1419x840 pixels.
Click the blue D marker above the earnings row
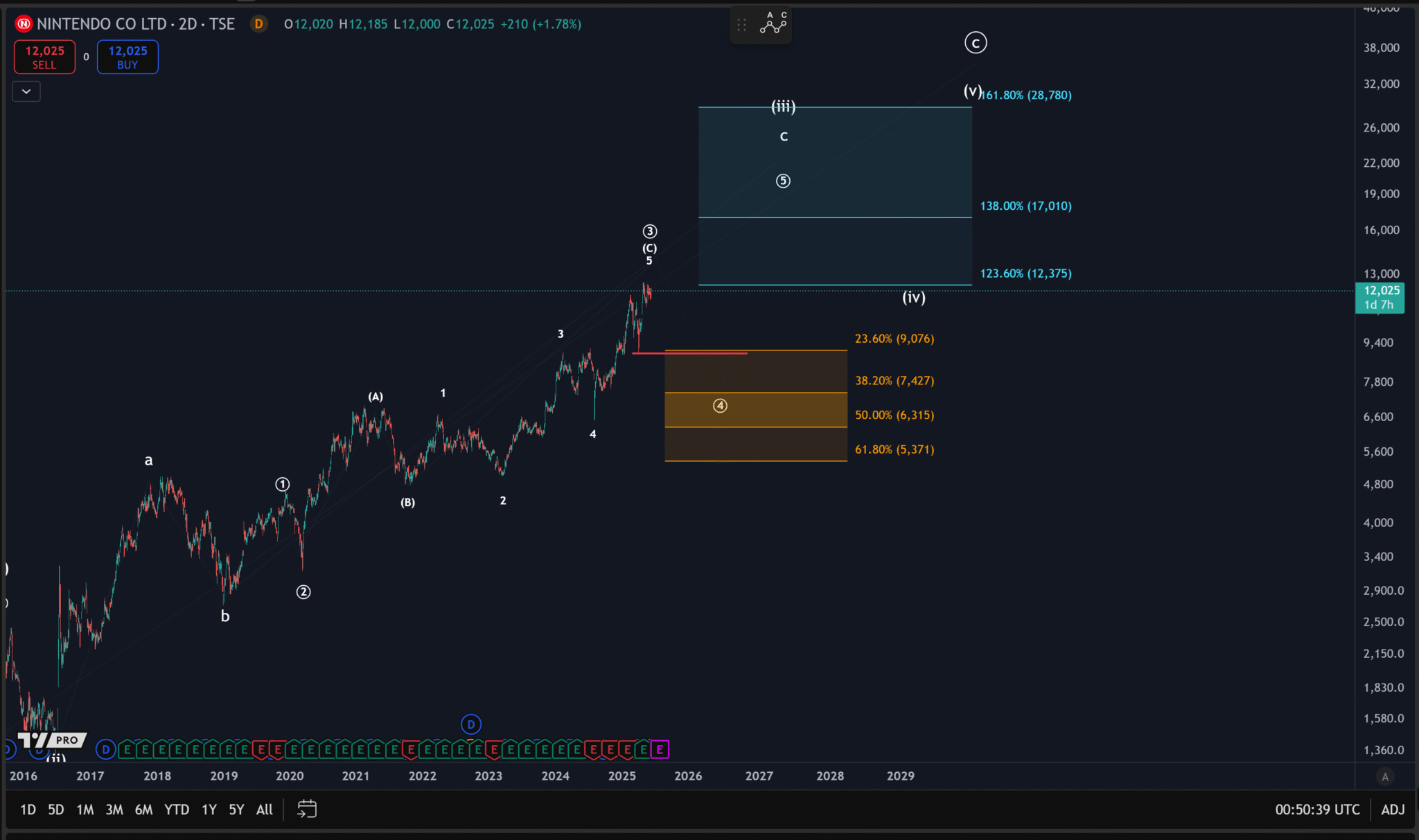[470, 724]
